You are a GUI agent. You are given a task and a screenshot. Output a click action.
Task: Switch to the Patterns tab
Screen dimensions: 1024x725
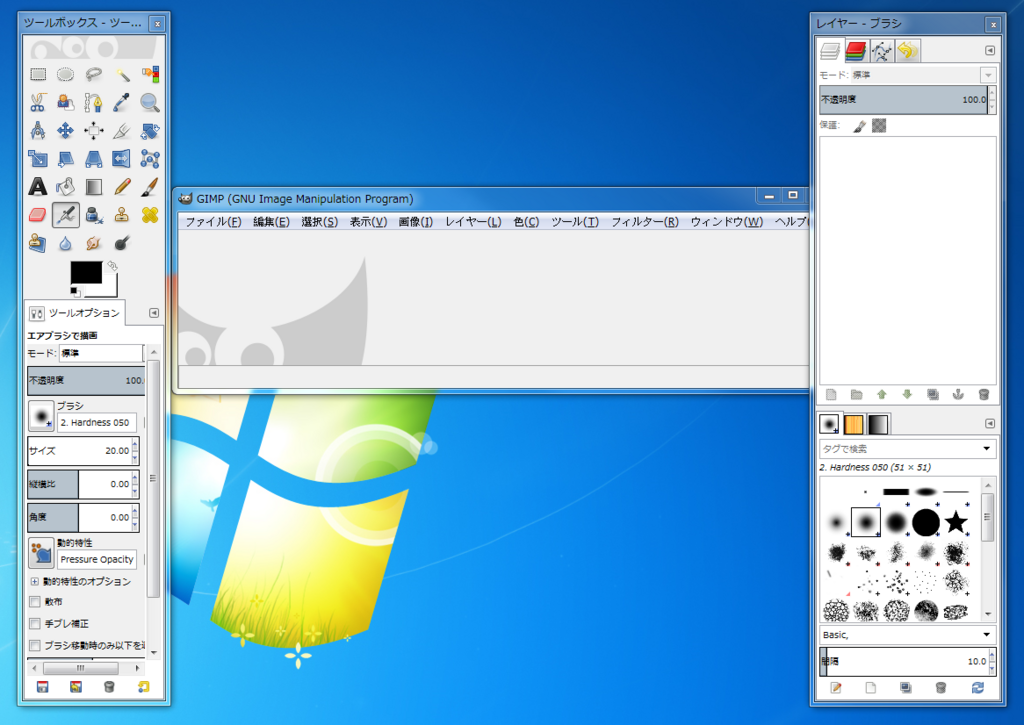coord(854,424)
